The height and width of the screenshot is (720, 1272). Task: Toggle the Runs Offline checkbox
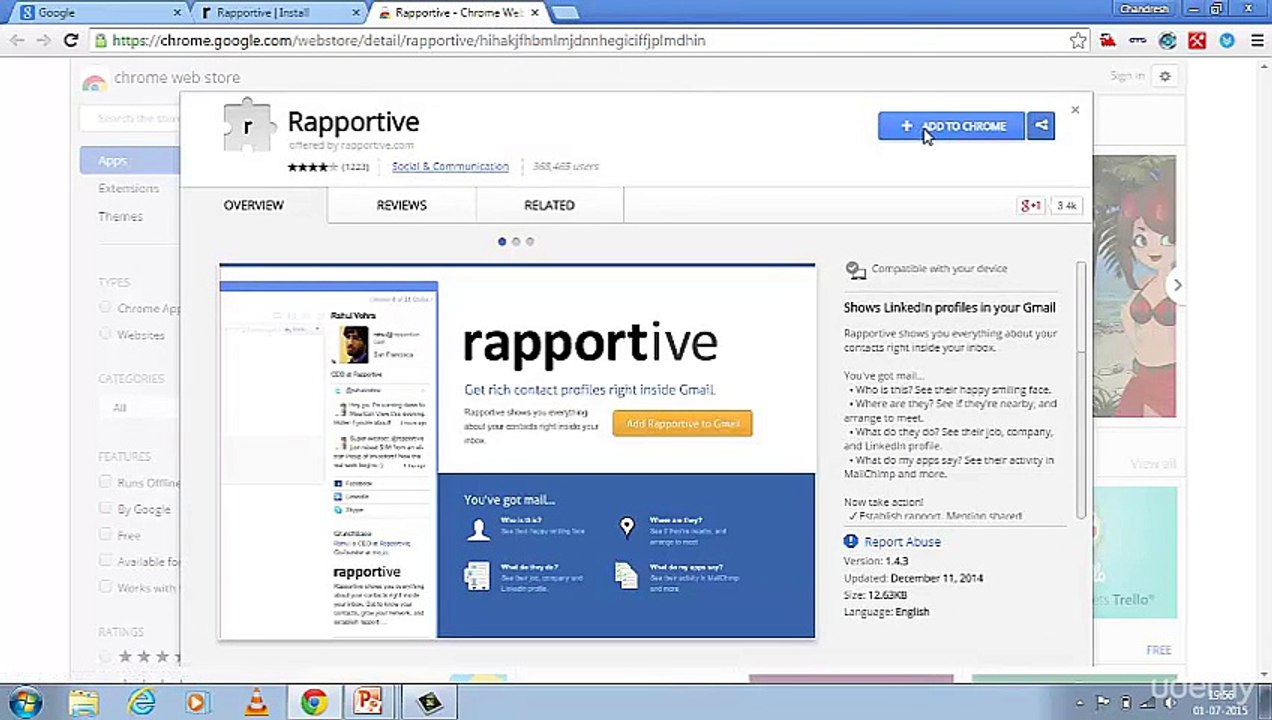point(105,482)
